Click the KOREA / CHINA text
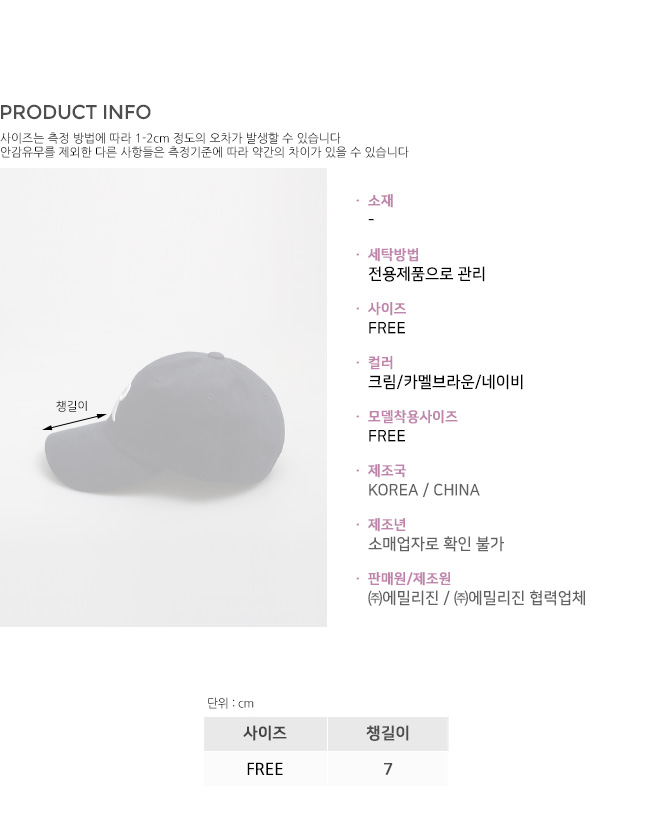 424,490
